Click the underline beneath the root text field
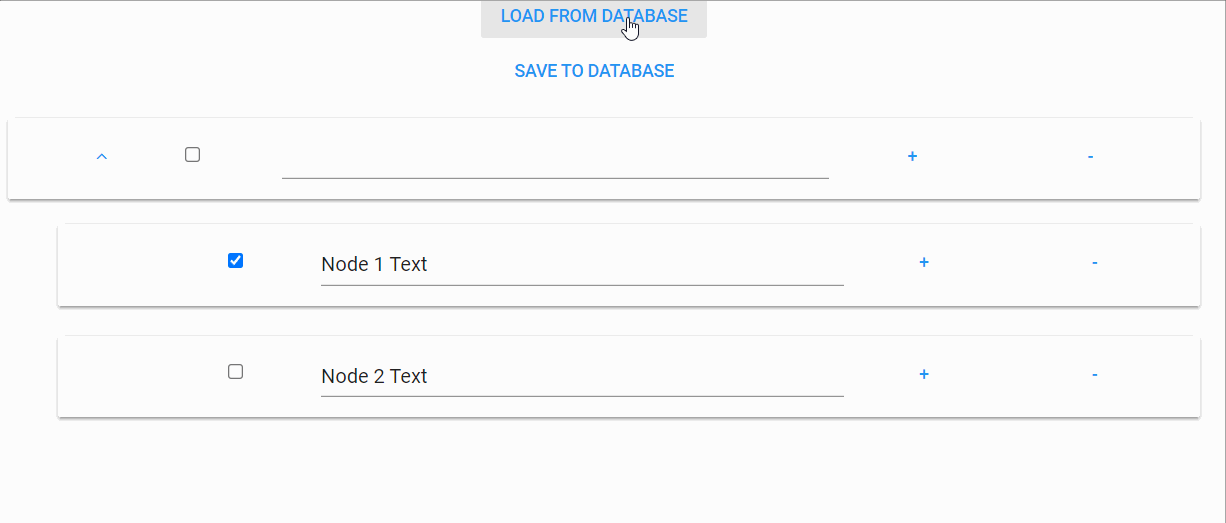The height and width of the screenshot is (523, 1226). pyautogui.click(x=555, y=177)
